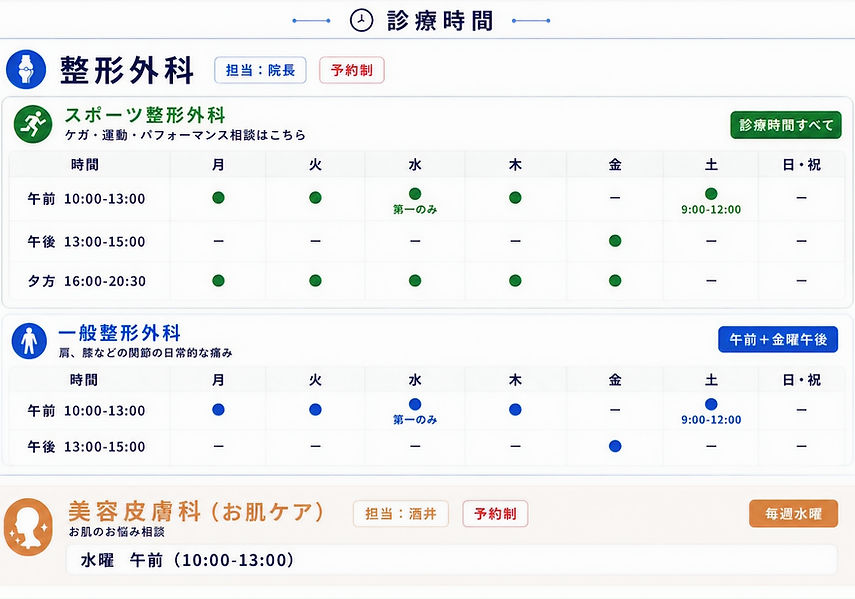Click 日・祝 column header in sports table
Viewport: 855px width, 599px height.
[x=802, y=165]
